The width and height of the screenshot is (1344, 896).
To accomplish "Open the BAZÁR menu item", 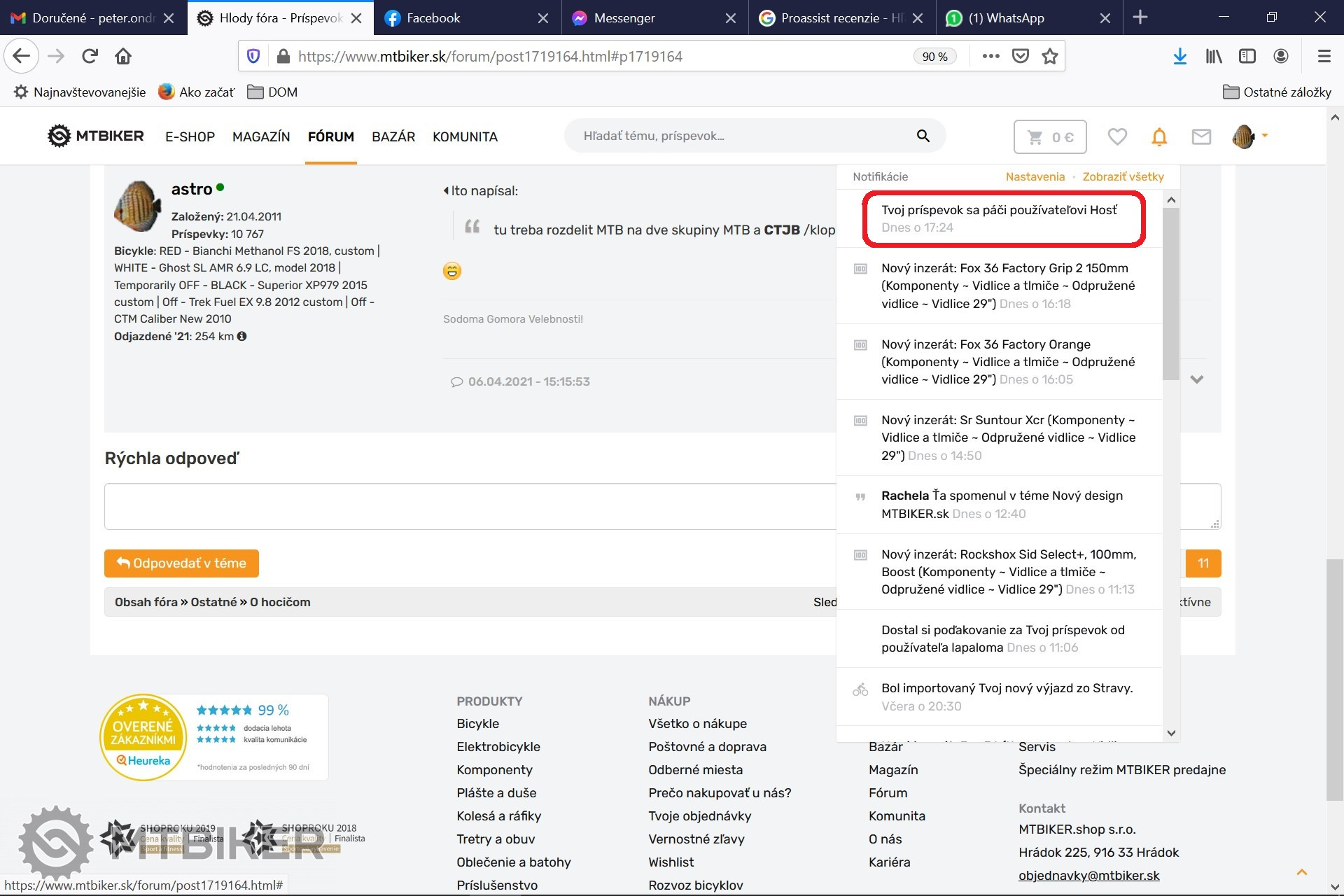I will click(393, 136).
